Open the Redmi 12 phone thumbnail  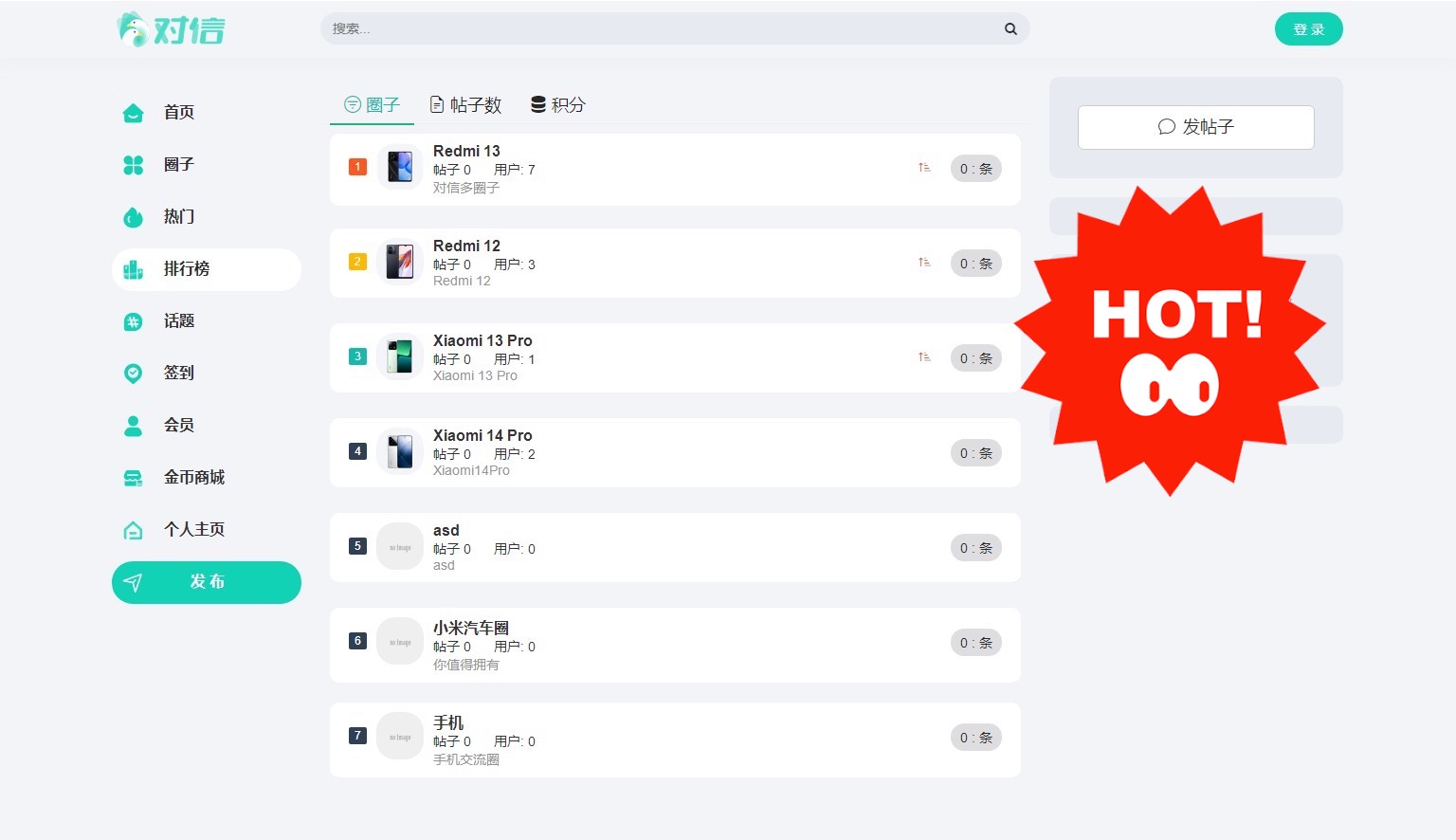[400, 262]
